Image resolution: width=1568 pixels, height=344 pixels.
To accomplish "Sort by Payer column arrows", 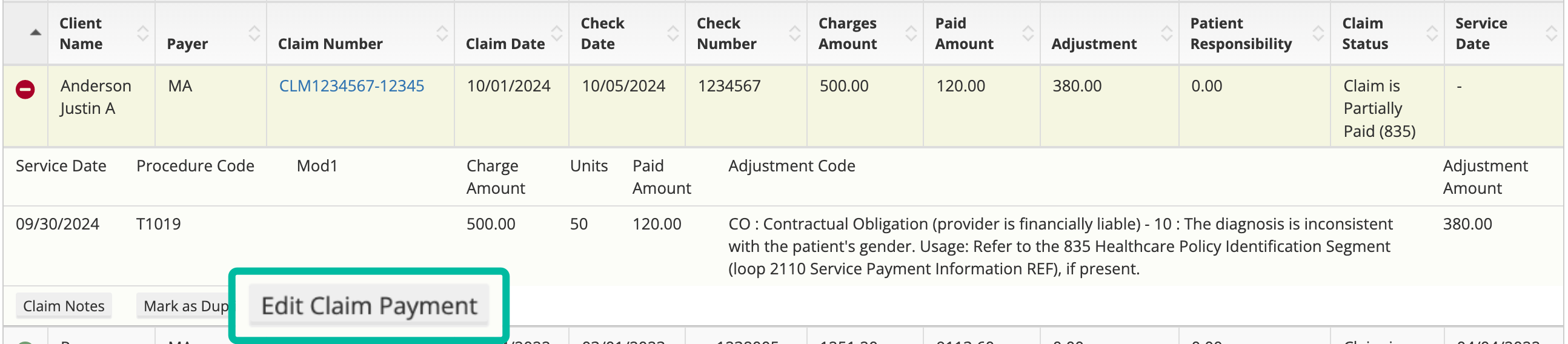I will 254,33.
